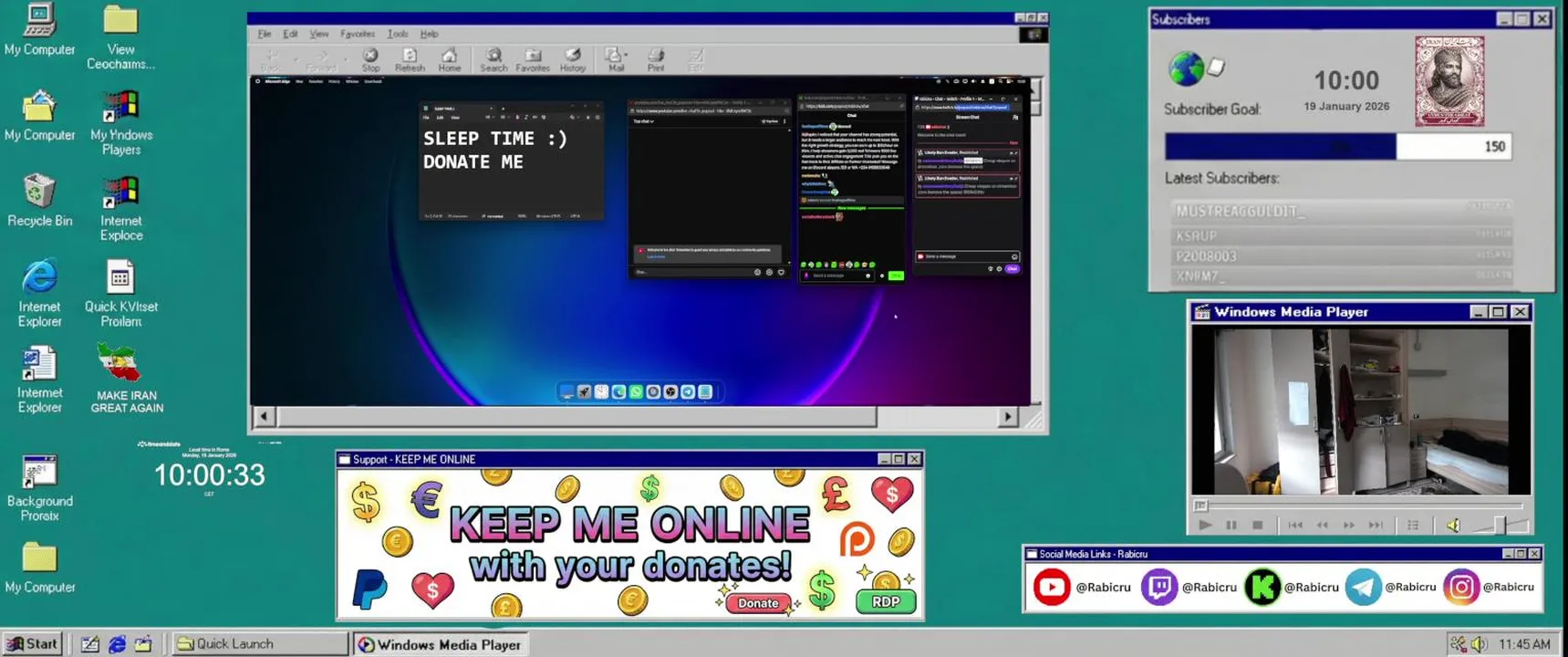Image resolution: width=1568 pixels, height=657 pixels.
Task: Select subscriber MUSTREAGGULDIT_ row
Action: (x=1341, y=211)
